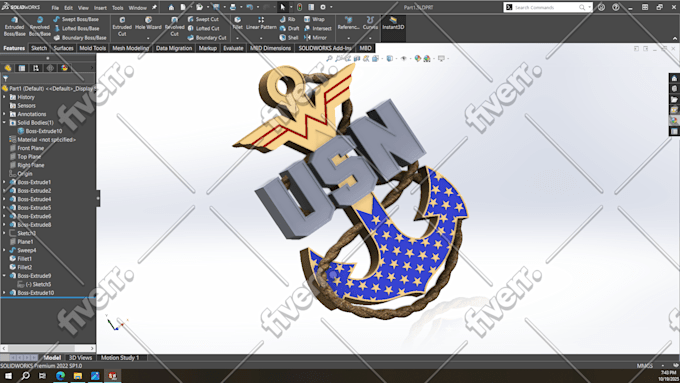This screenshot has height=383, width=680.
Task: Open the Appearances task pane tab
Action: click(x=674, y=120)
